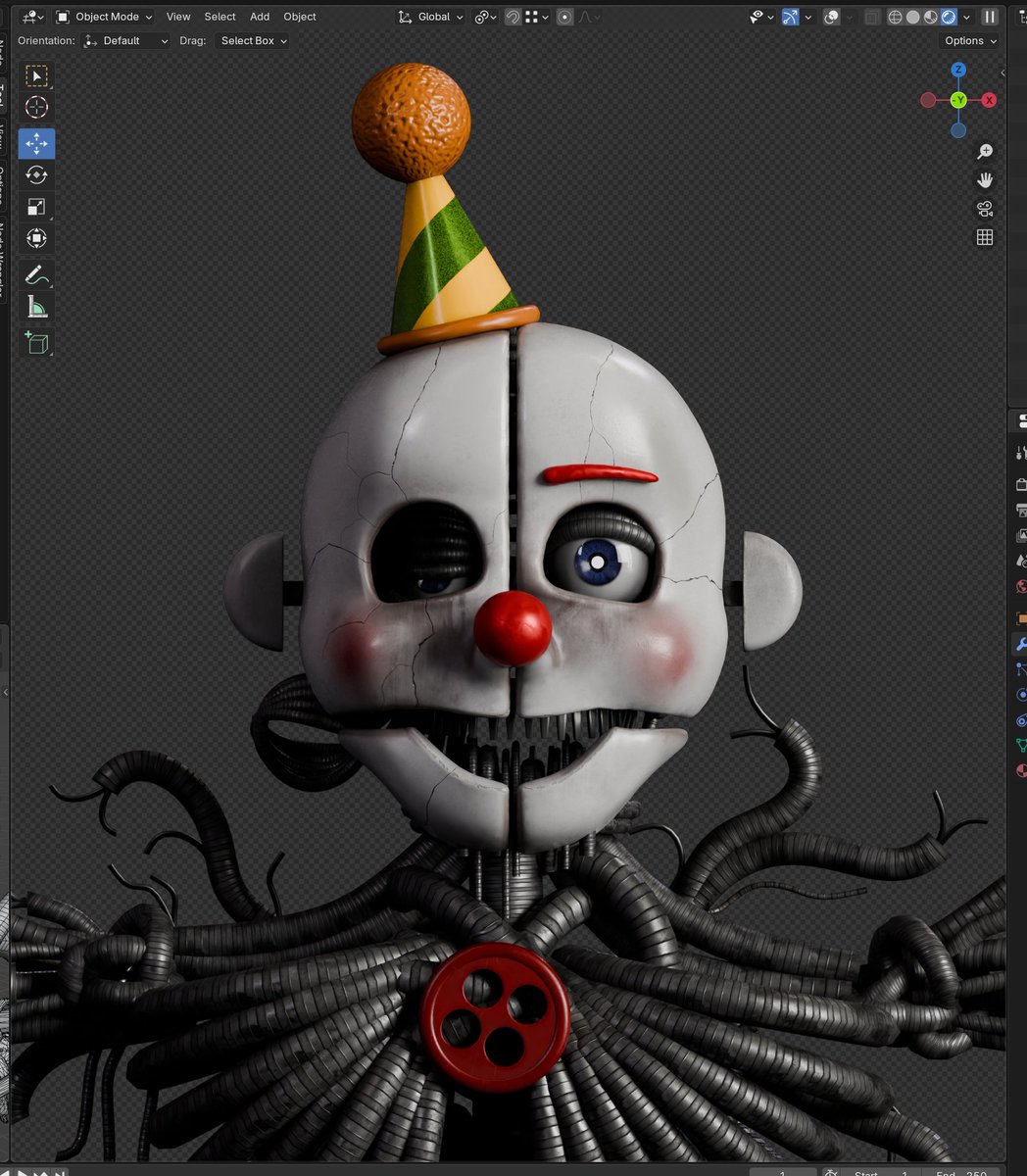This screenshot has width=1027, height=1176.
Task: Open the Add menu
Action: coord(260,17)
